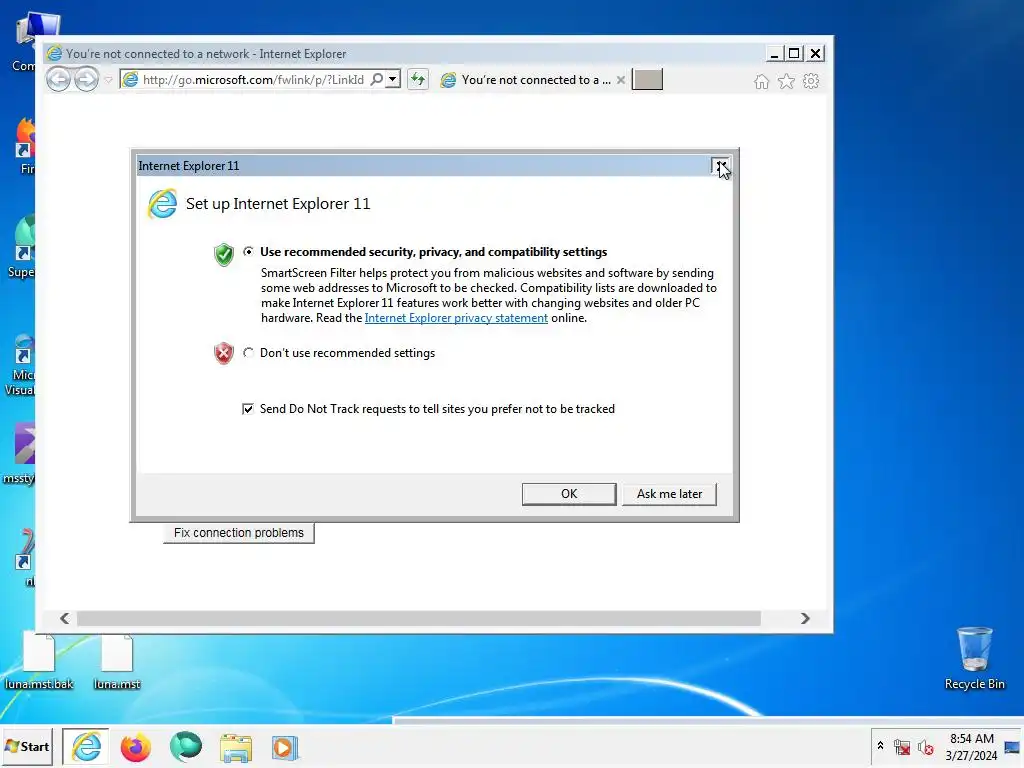Viewport: 1024px width, 768px height.
Task: Click the Internet Explorer logo in dialog
Action: click(163, 204)
